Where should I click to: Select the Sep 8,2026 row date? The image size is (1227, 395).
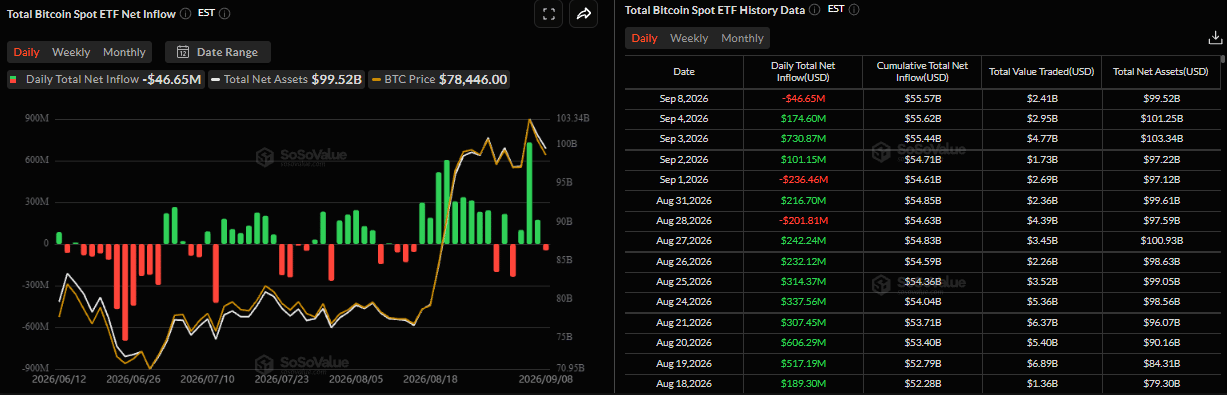point(684,99)
